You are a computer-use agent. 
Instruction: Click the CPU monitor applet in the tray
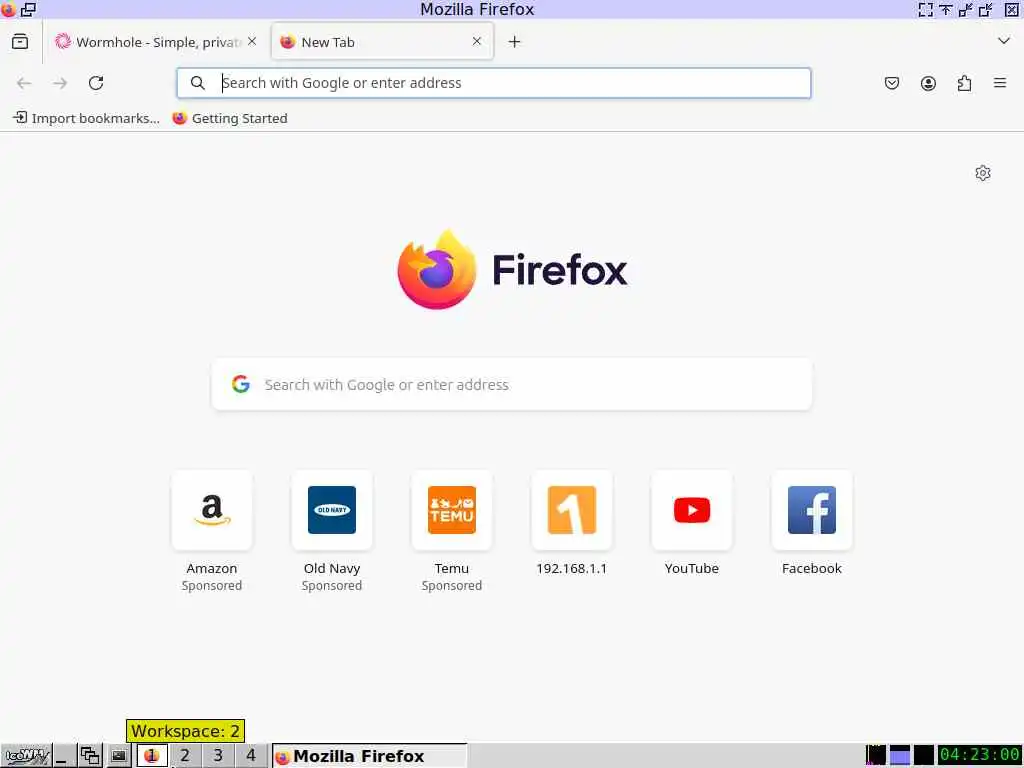click(x=876, y=756)
